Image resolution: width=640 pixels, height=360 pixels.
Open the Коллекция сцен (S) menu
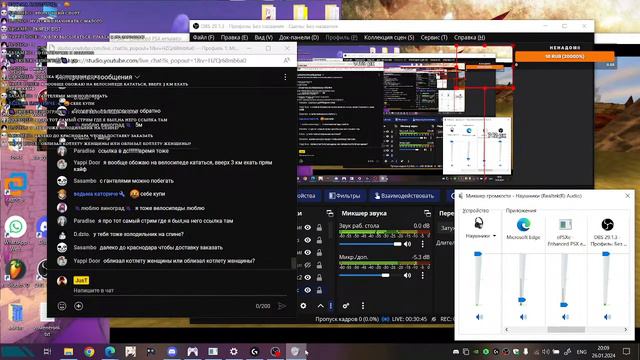click(389, 38)
